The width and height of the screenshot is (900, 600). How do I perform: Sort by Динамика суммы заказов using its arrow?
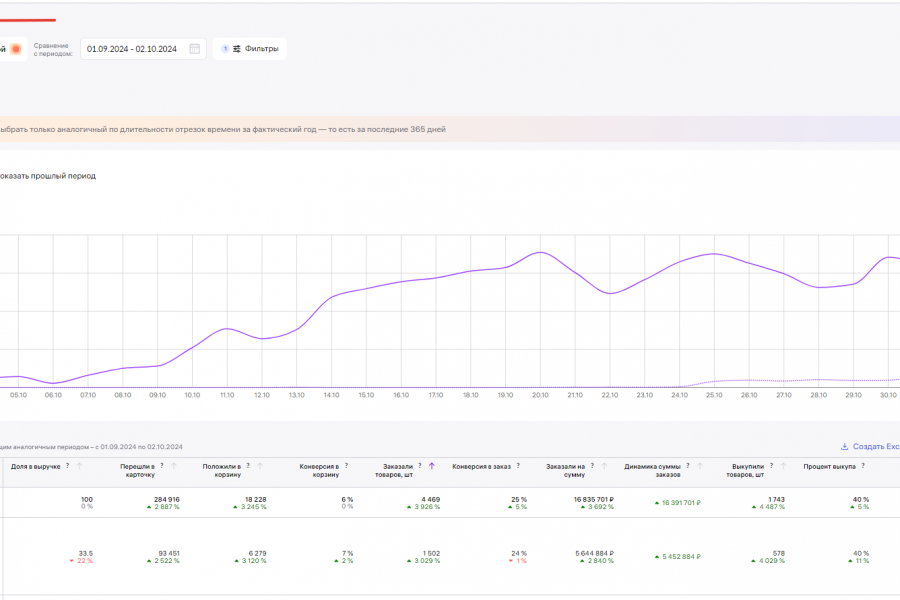[x=700, y=466]
